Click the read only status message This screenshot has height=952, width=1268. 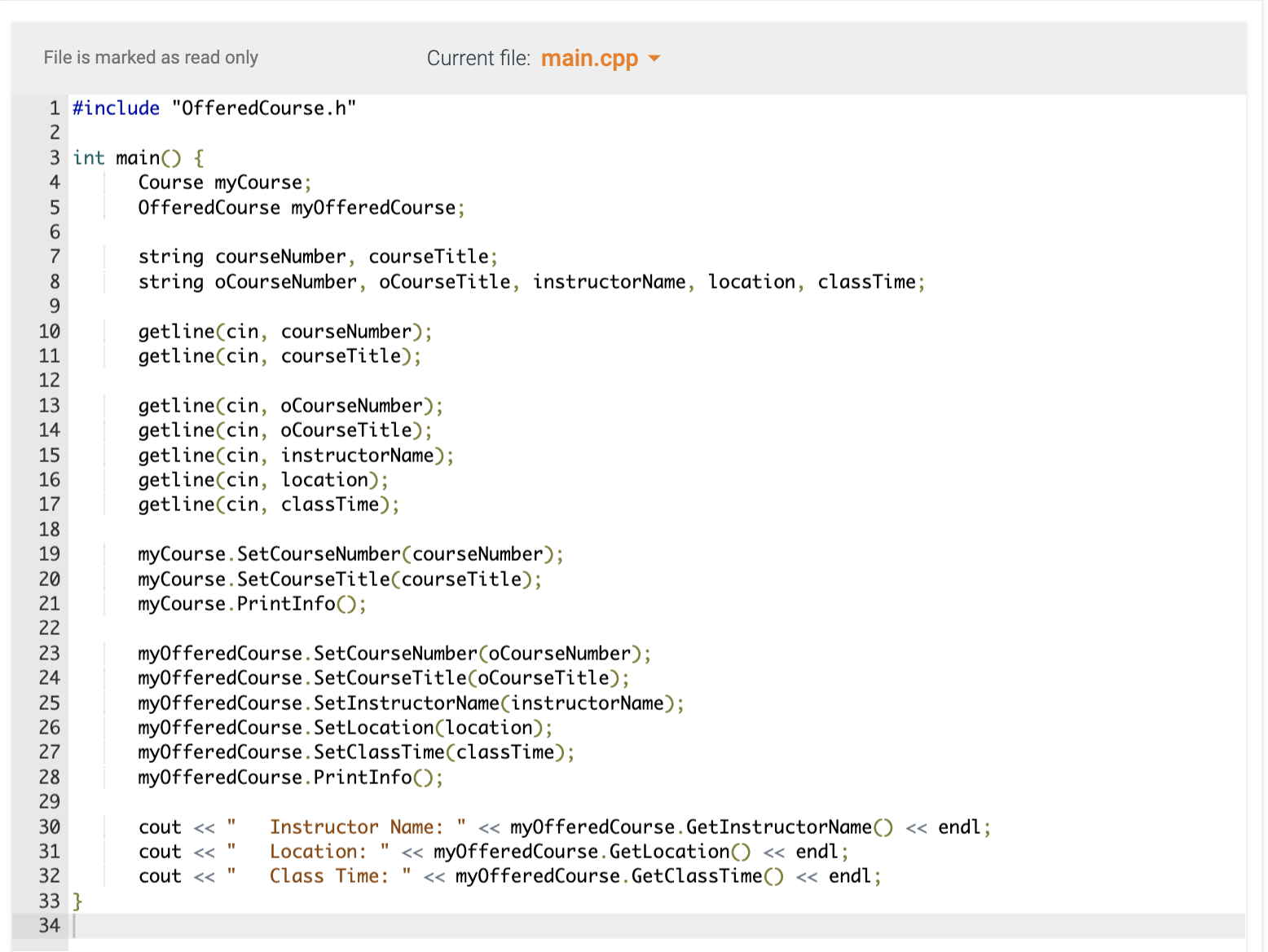tap(151, 57)
